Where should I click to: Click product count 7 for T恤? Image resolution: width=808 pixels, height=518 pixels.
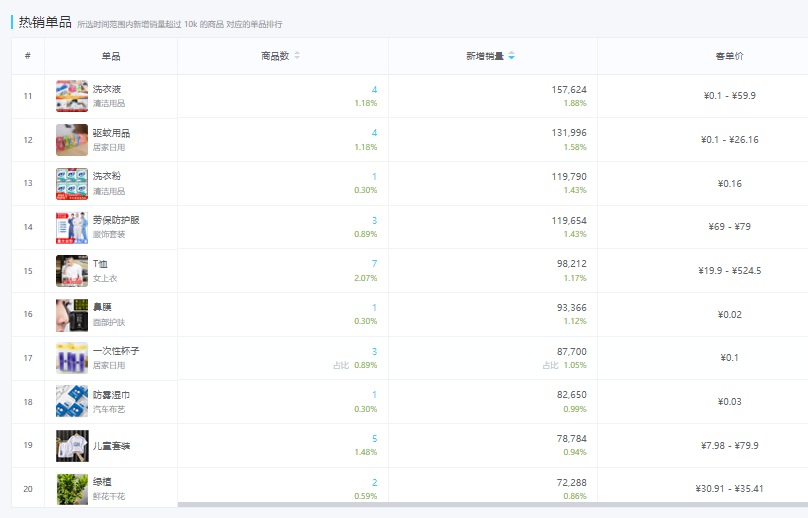click(375, 263)
